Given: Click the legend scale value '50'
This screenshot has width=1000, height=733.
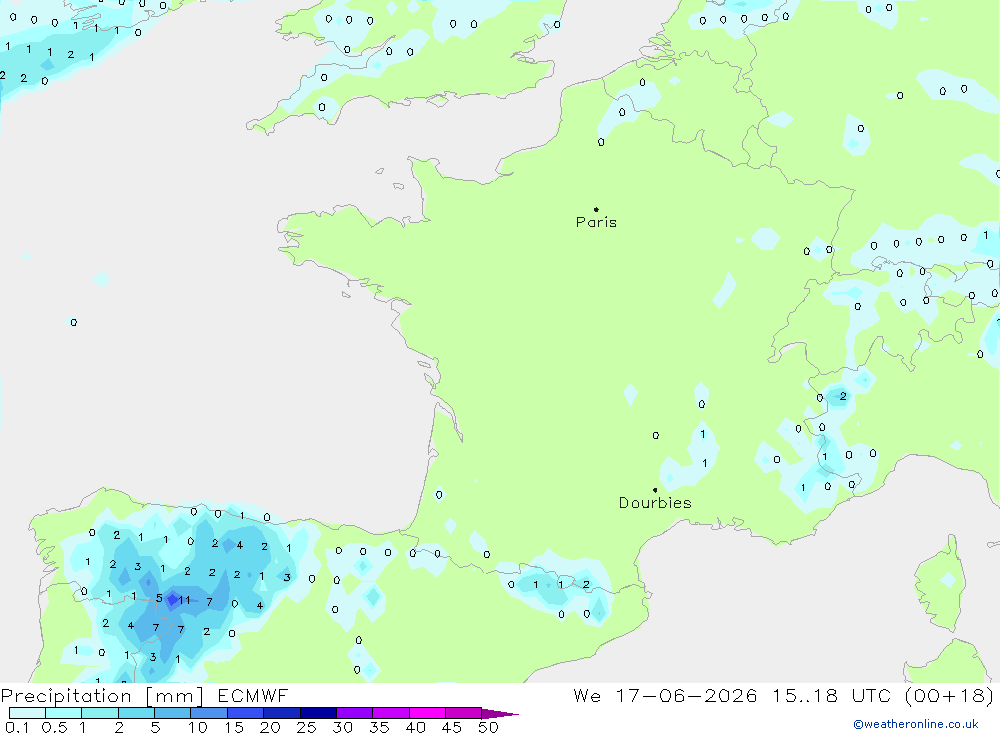Looking at the screenshot, I should click(x=488, y=727).
